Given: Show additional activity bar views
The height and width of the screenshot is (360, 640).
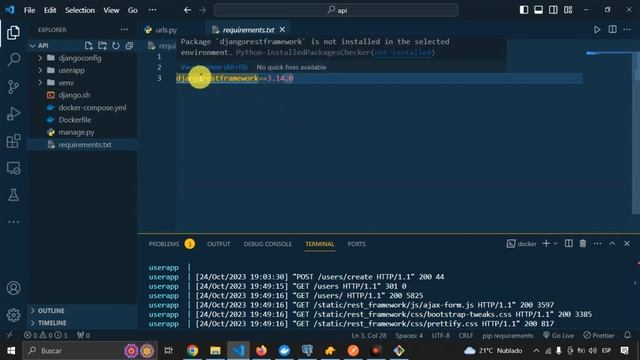Looking at the screenshot, I should coord(13,222).
